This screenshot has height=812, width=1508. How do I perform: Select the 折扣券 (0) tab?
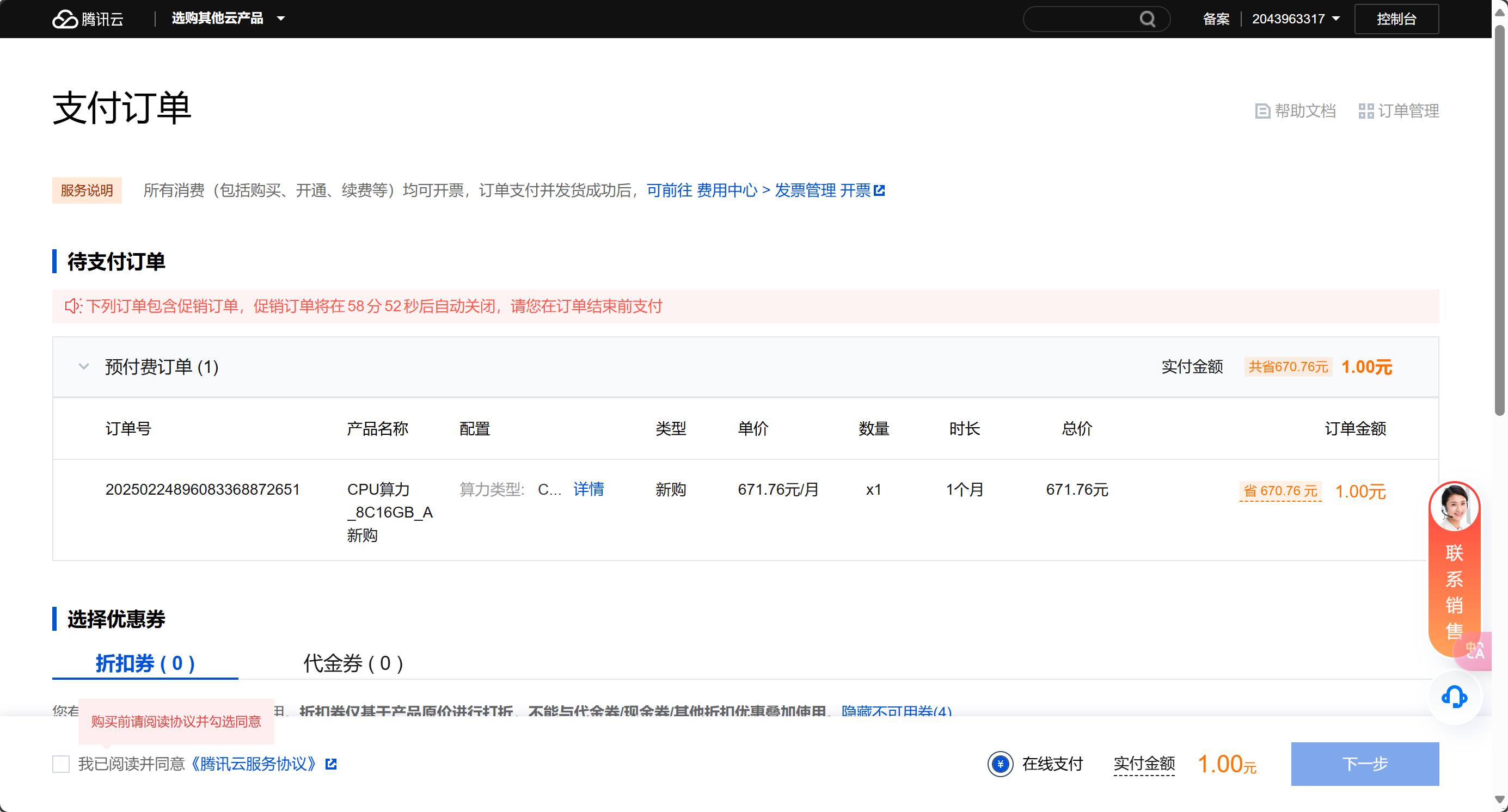pyautogui.click(x=145, y=663)
